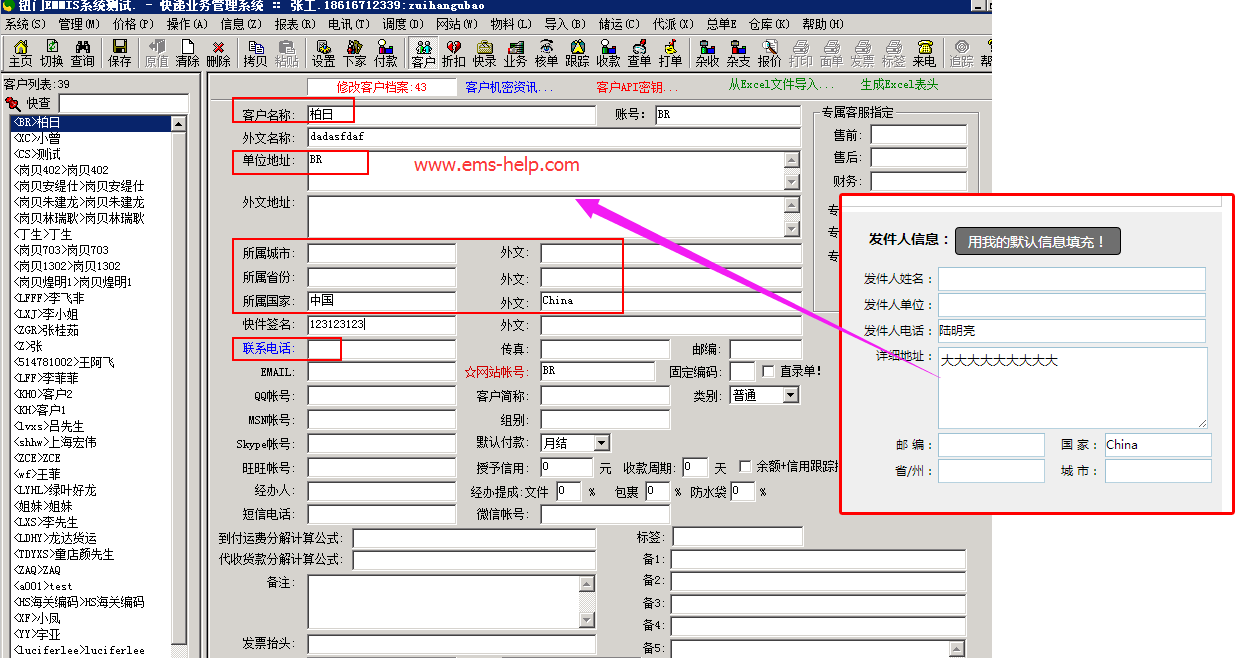Open the 仓库(K) menu

click(x=769, y=24)
